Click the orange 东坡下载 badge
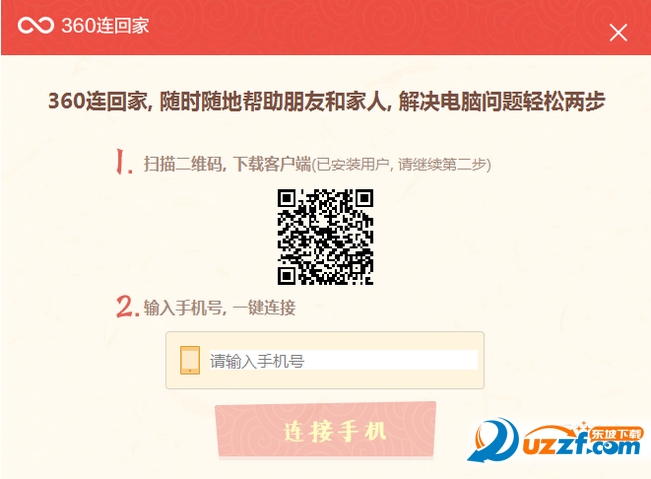This screenshot has width=651, height=479. coord(616,434)
